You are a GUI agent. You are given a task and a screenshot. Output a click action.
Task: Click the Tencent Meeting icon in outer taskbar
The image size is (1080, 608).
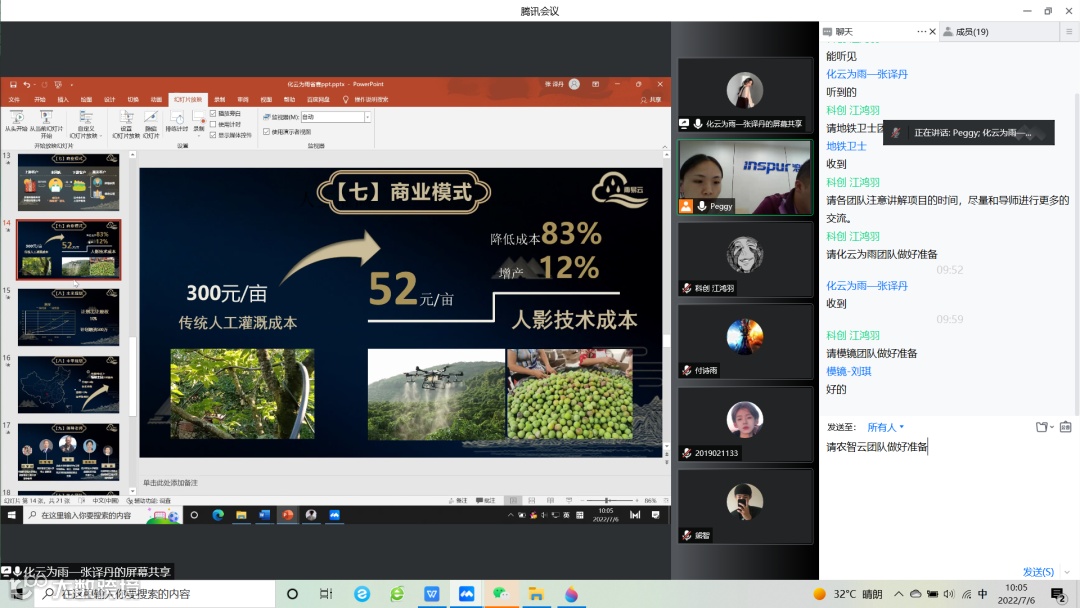point(466,594)
